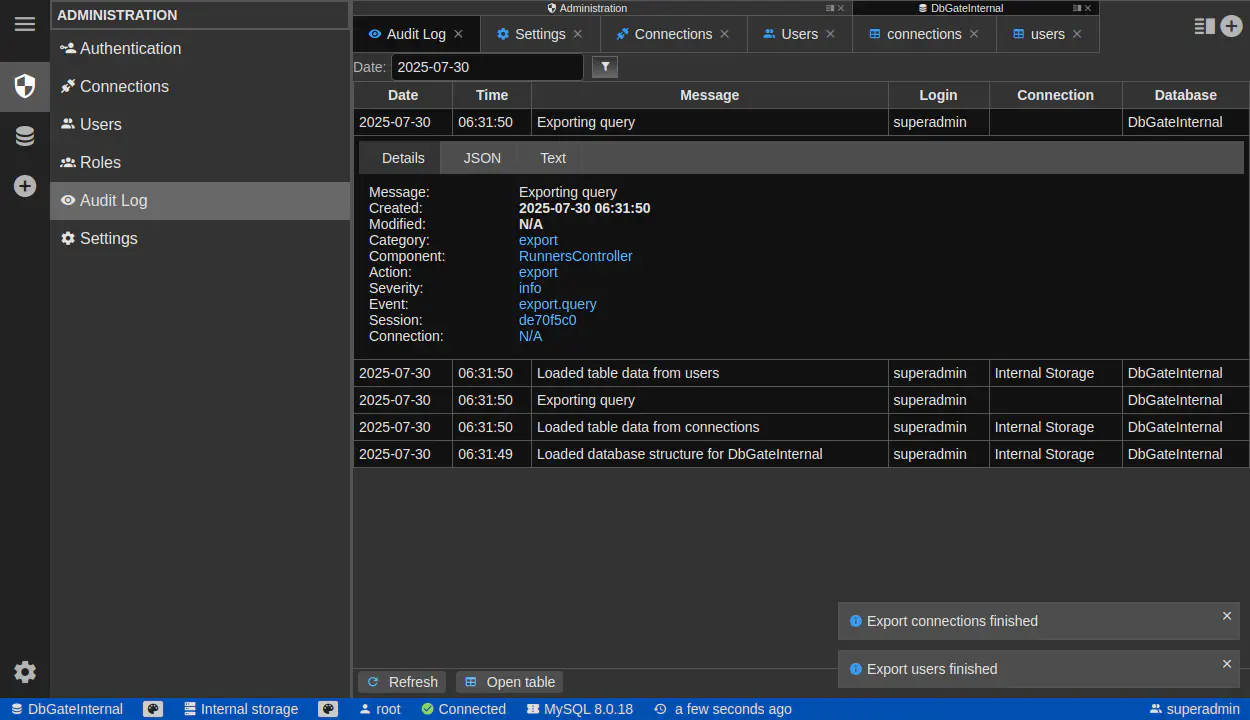Click the palette icon next to Internal storage in status bar
Viewport: 1250px width, 720px height.
coord(328,709)
